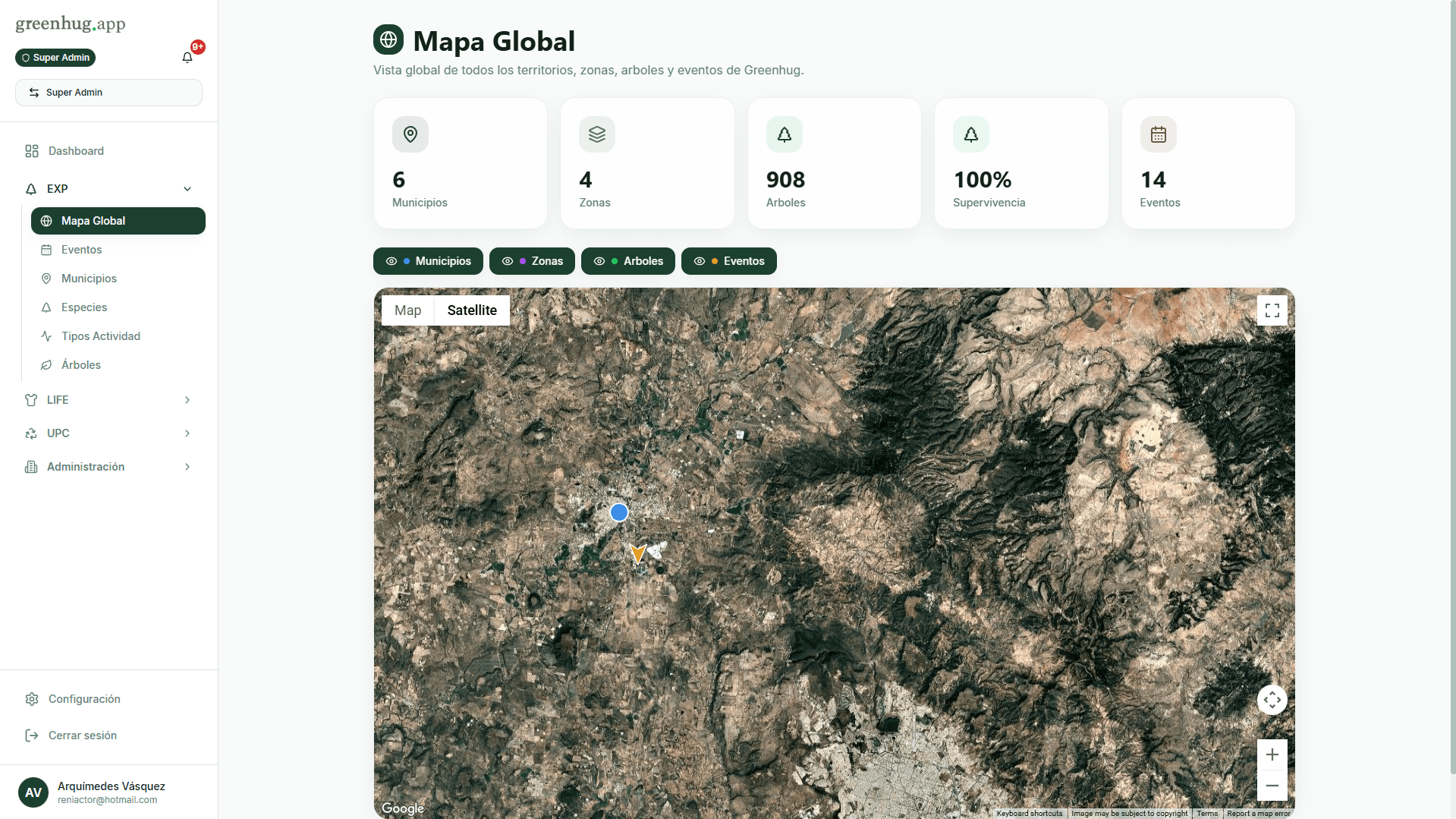
Task: Switch to the Satellite map view tab
Action: click(471, 310)
